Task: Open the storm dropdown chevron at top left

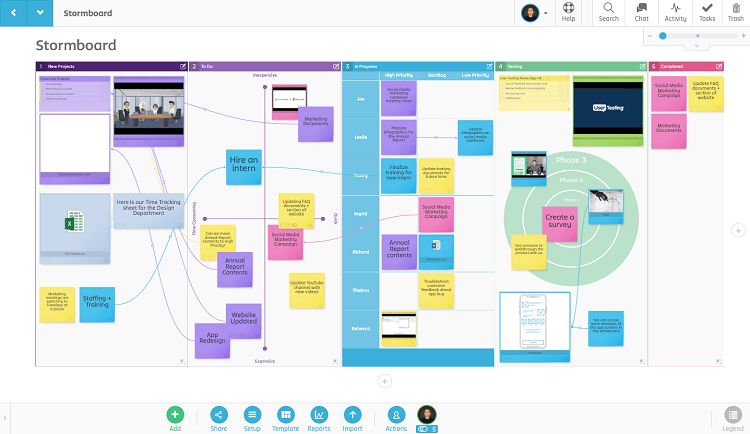Action: [x=40, y=13]
